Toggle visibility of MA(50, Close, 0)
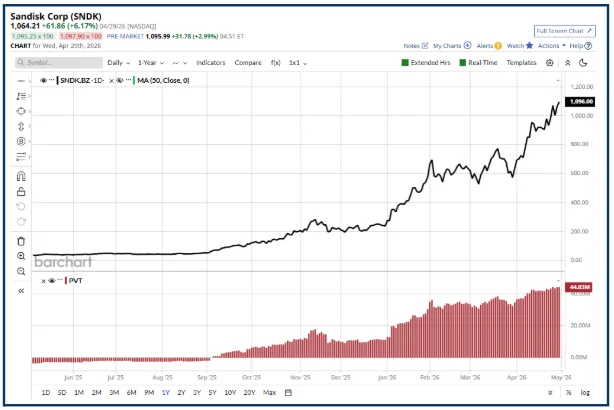This screenshot has height=410, width=614. point(120,80)
